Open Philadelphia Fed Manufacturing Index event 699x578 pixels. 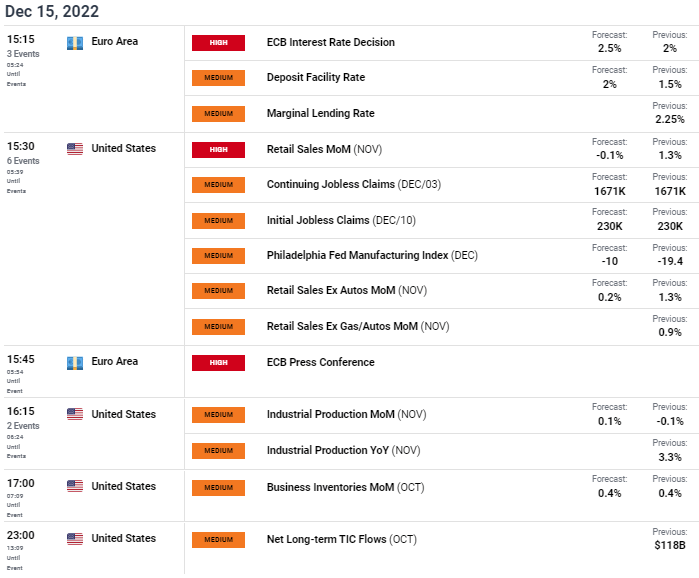pos(372,255)
